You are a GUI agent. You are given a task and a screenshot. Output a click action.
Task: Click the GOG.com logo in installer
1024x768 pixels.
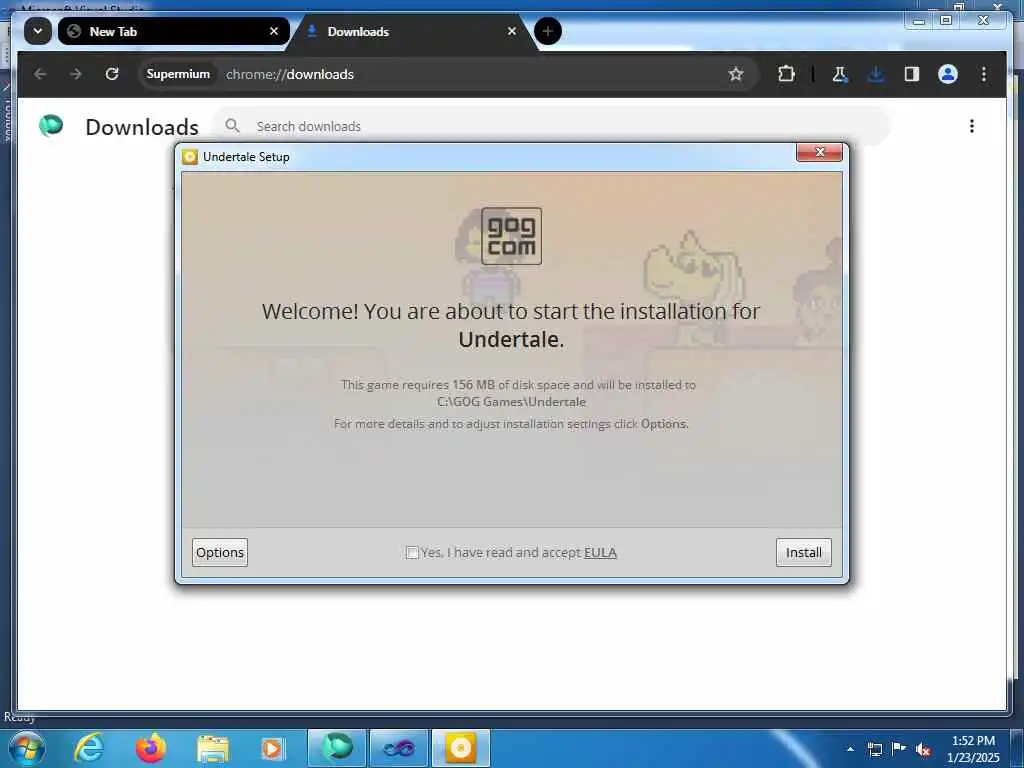[x=511, y=236]
